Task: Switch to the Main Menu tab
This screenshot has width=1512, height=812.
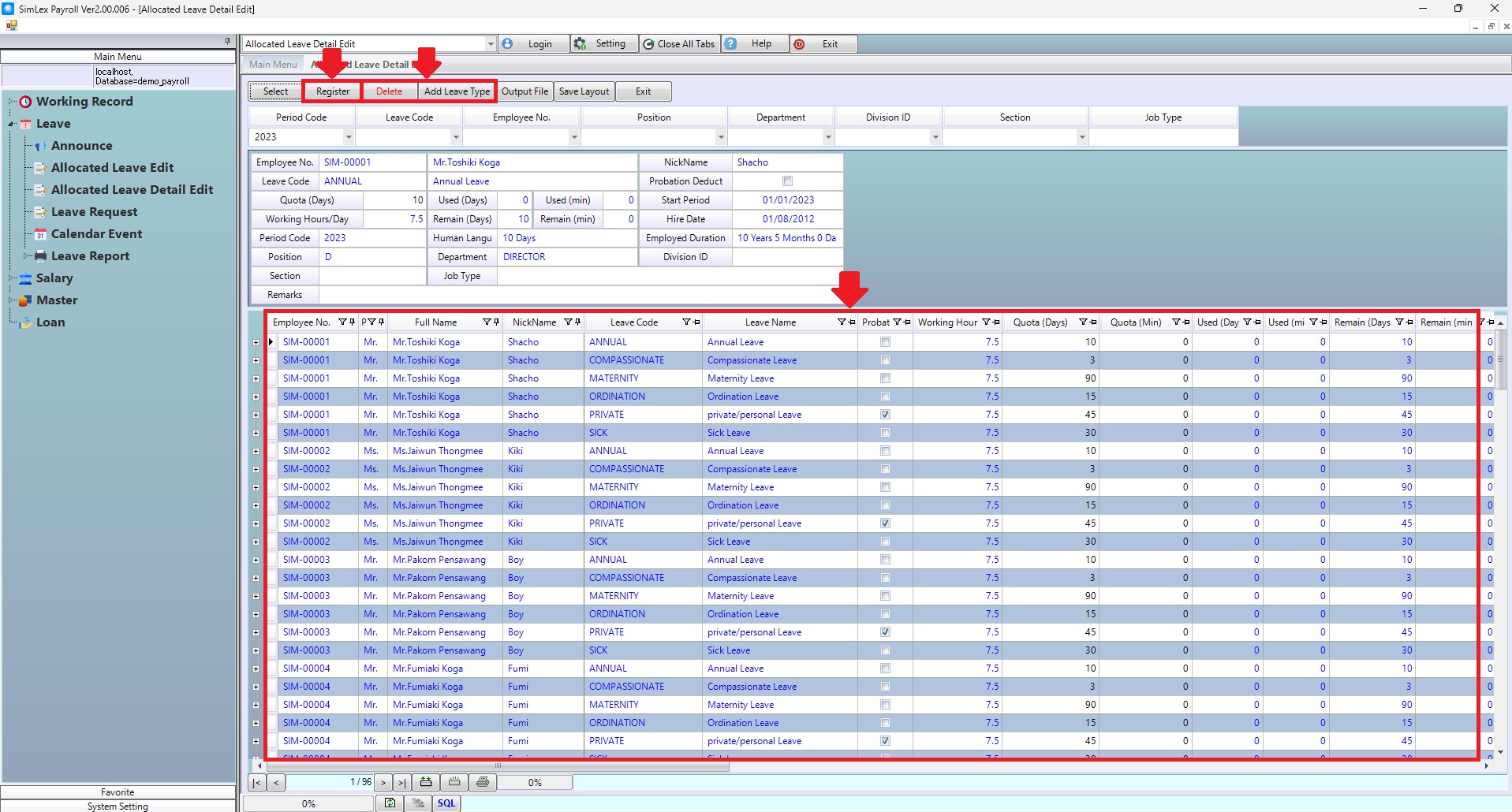Action: [273, 65]
